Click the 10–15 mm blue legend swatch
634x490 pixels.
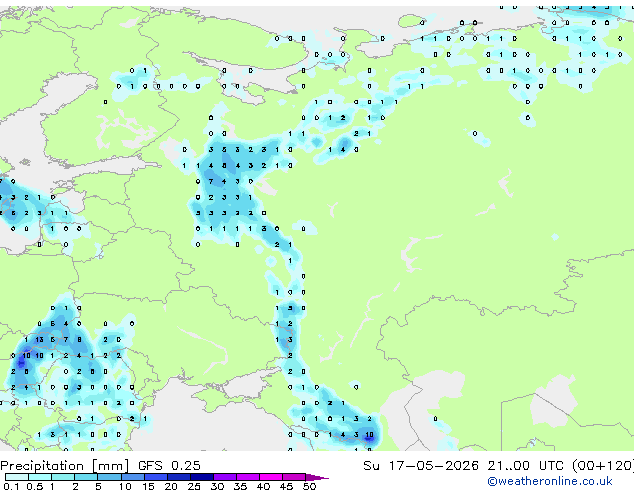click(133, 477)
